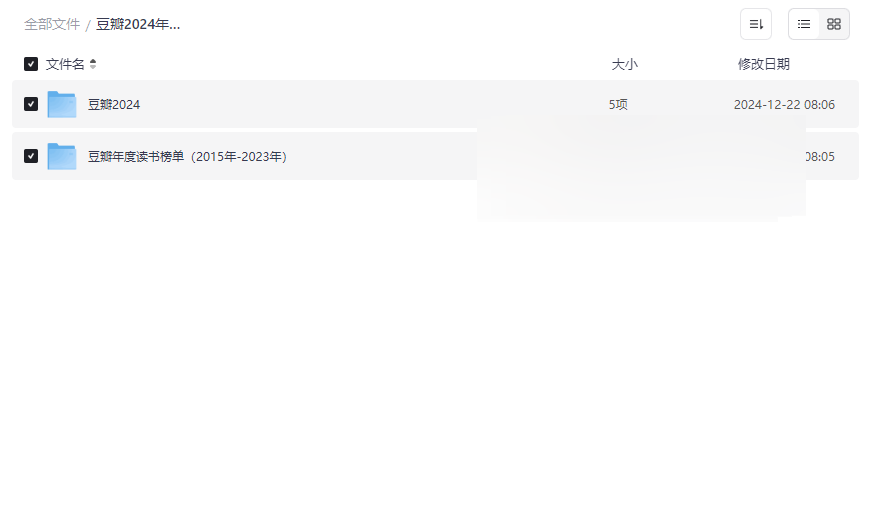Click the 豆瓣年度读书榜单 folder icon
The width and height of the screenshot is (874, 514).
pos(62,156)
